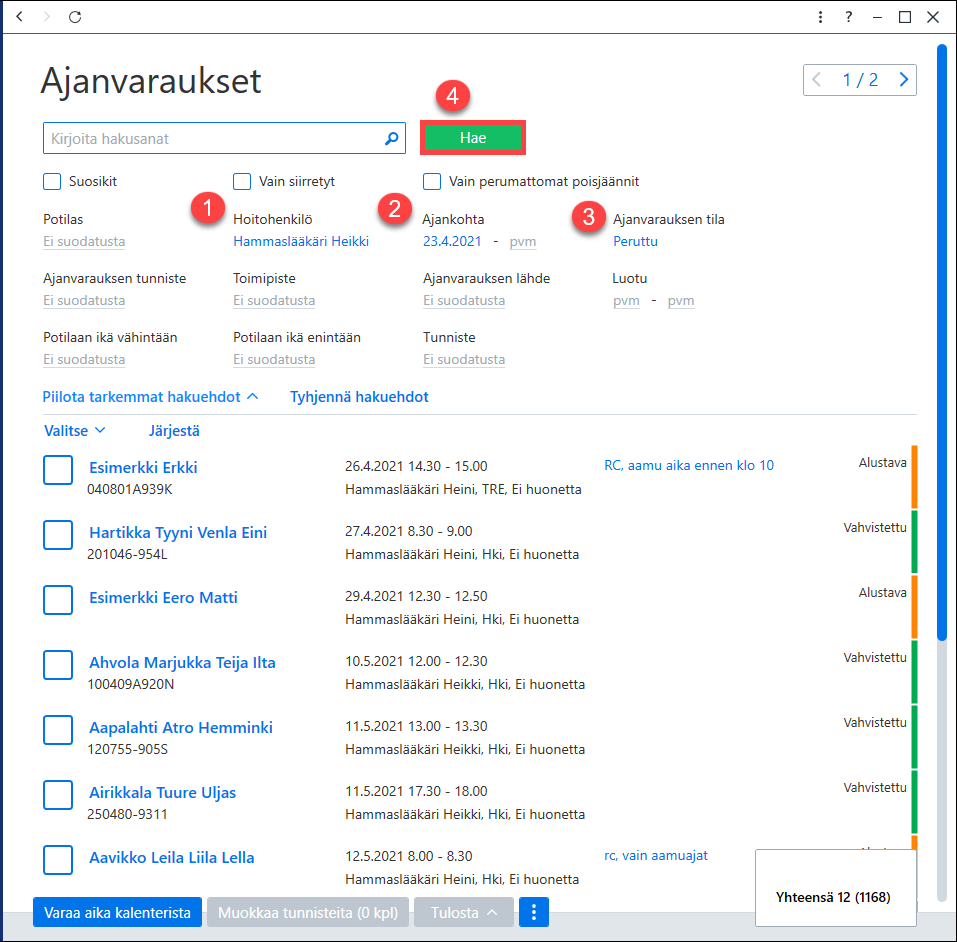Expand the Tulosta menu button
957x942 pixels.
click(463, 912)
